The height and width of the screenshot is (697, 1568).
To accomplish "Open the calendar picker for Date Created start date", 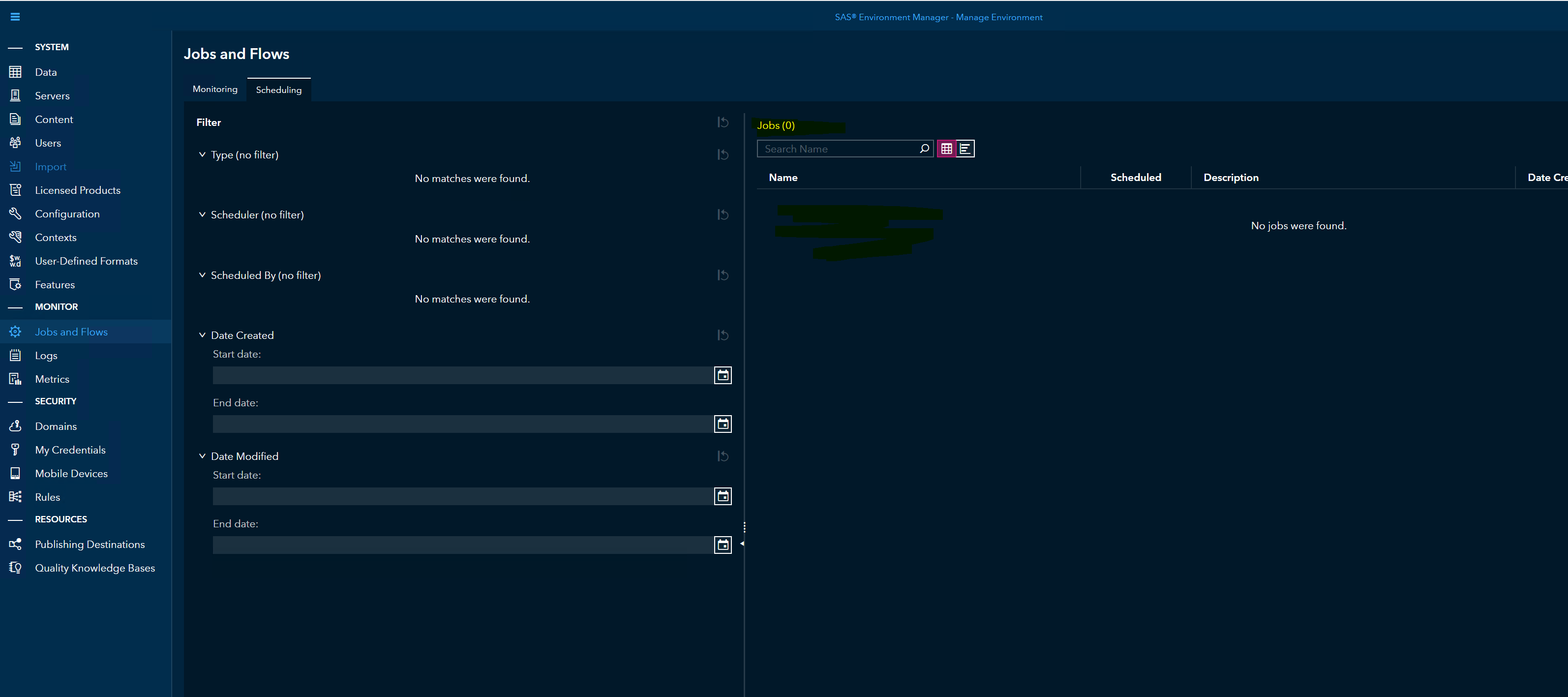I will click(722, 375).
